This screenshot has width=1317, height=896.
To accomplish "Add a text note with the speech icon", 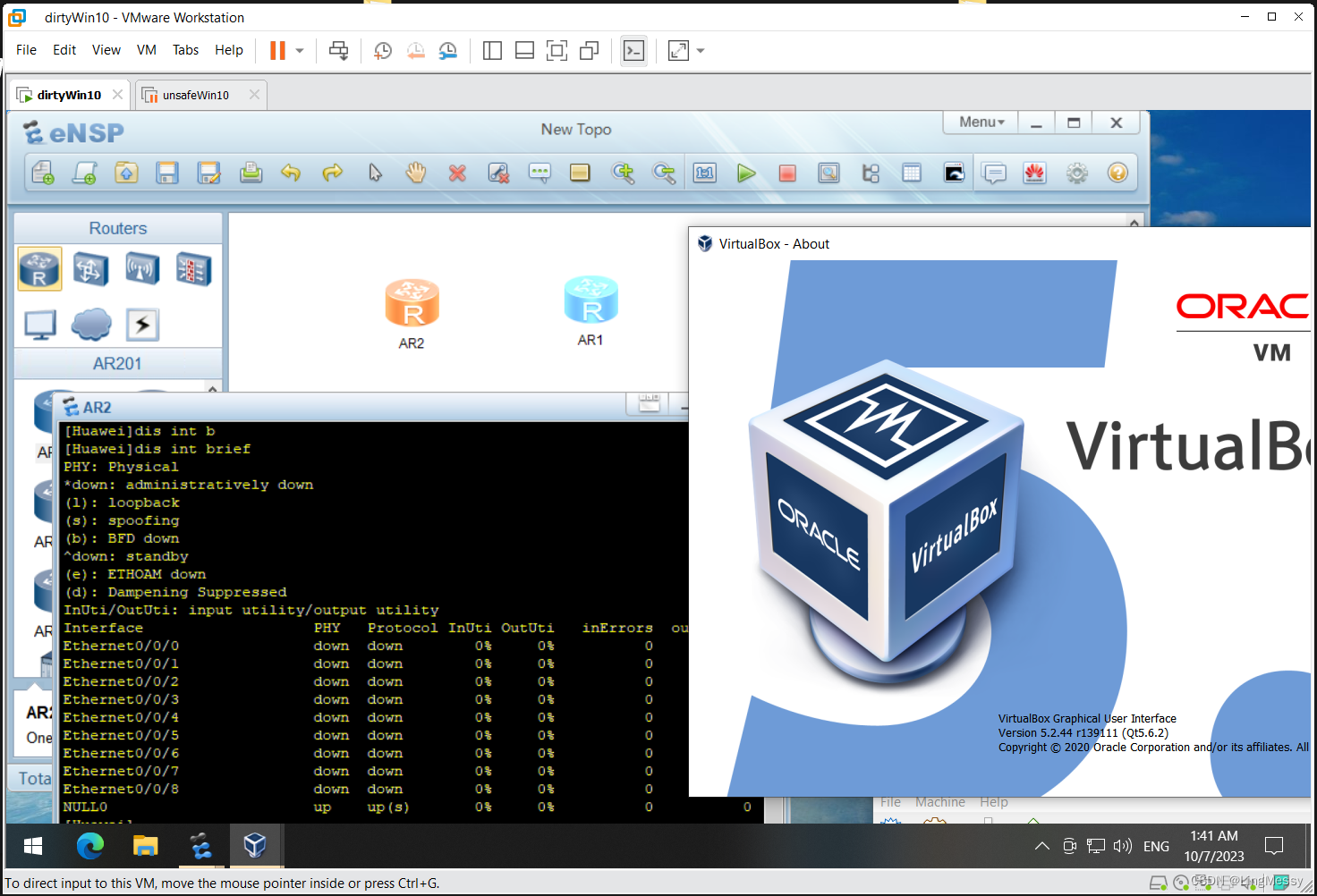I will [540, 173].
